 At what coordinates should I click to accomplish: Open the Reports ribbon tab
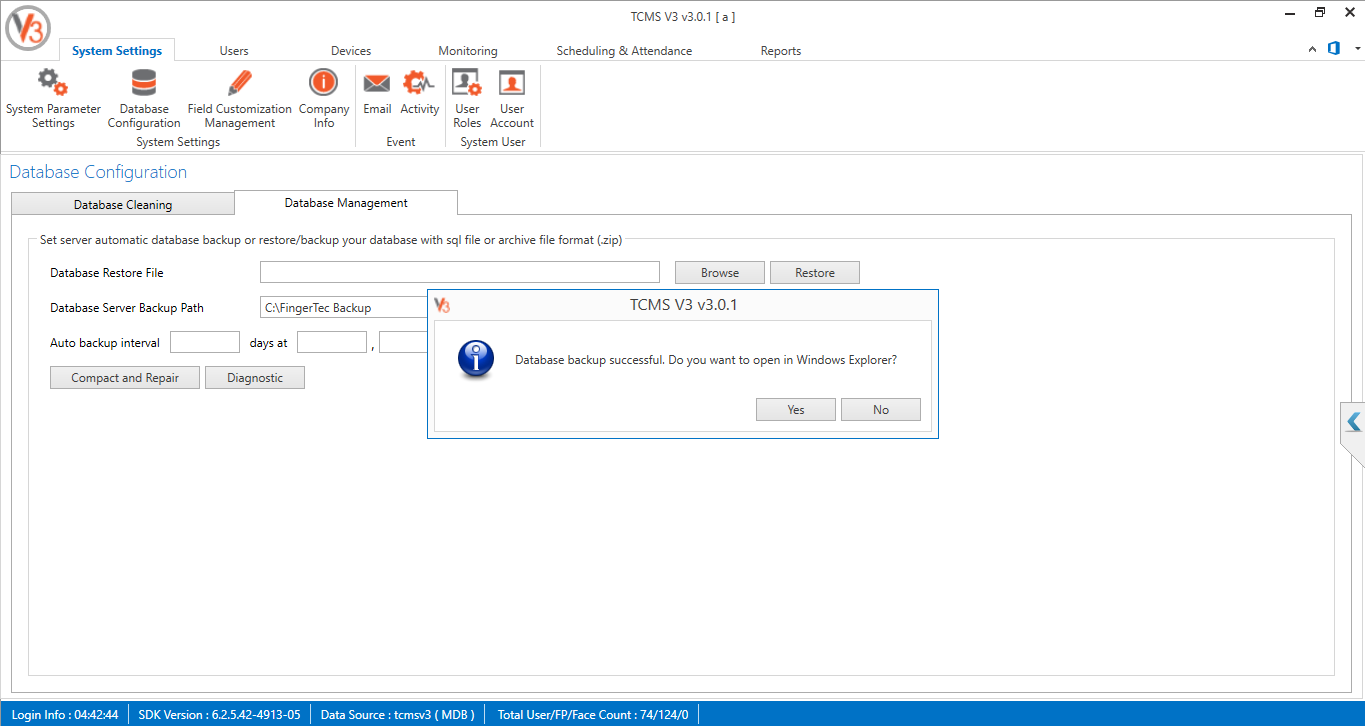[781, 51]
